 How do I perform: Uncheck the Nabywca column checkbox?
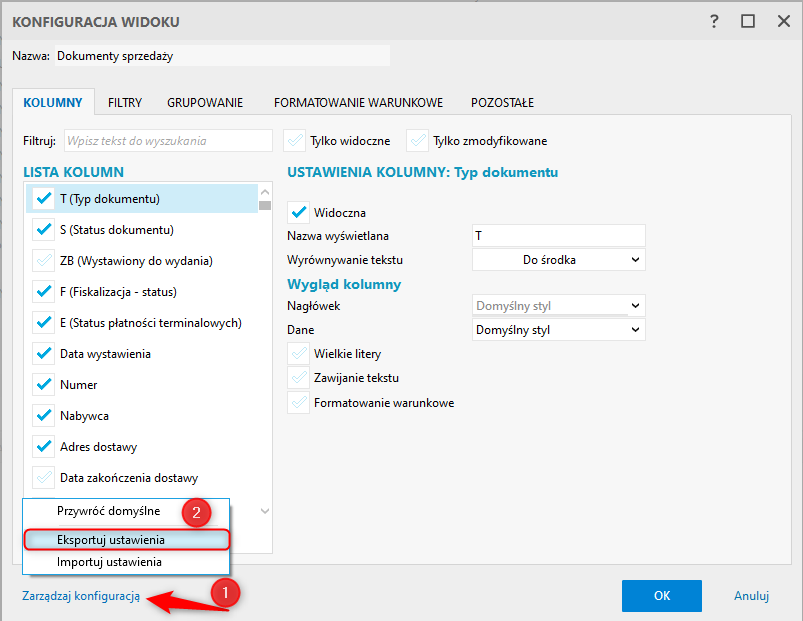pyautogui.click(x=43, y=415)
